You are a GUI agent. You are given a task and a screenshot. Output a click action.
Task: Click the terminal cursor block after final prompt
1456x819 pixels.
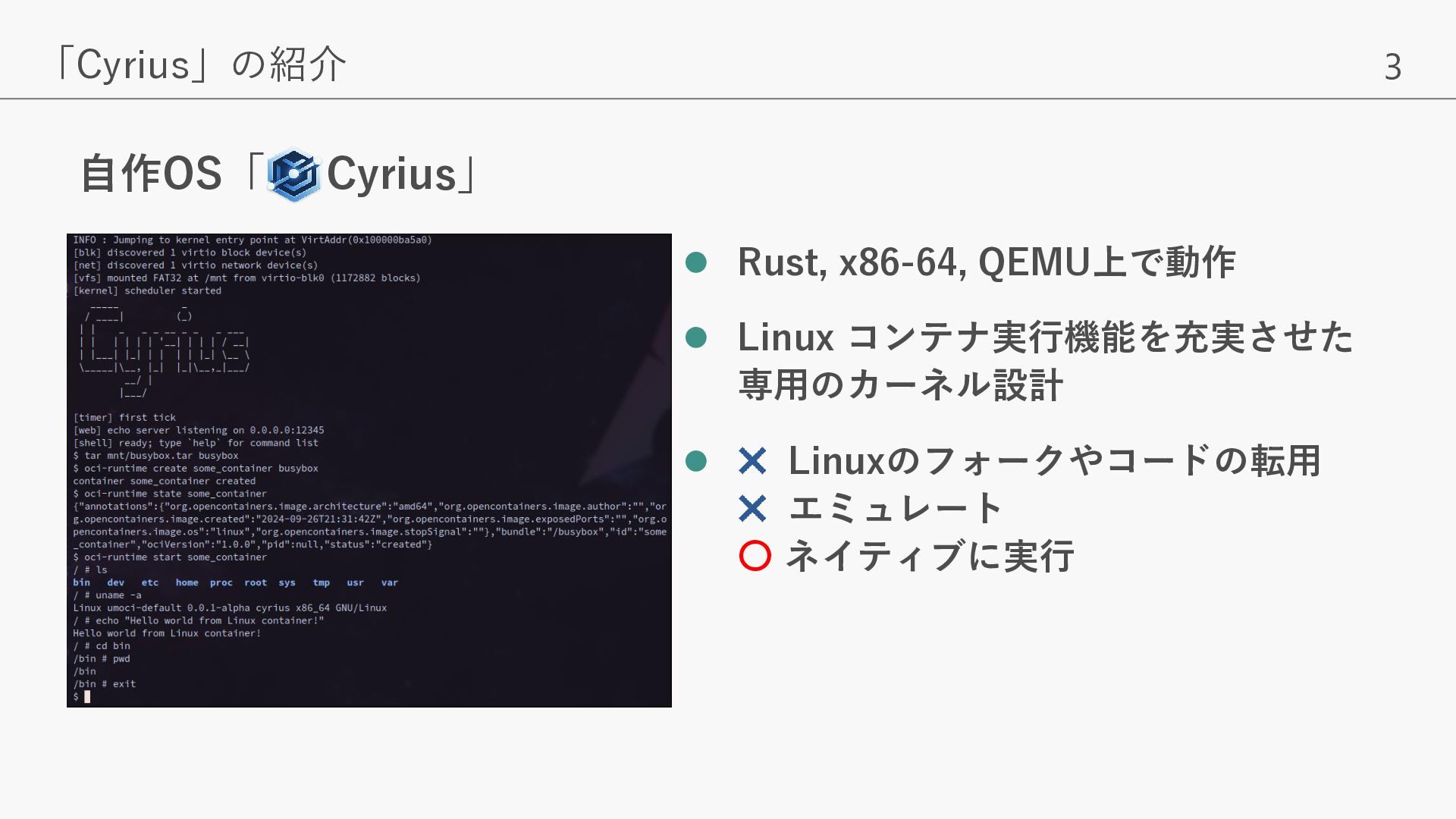(x=87, y=697)
